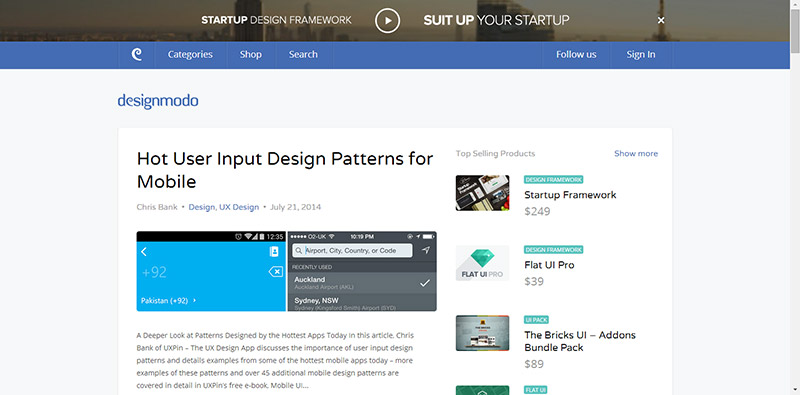Click the Designmodo swirl logo icon
Screen dimensions: 800x395
click(137, 55)
